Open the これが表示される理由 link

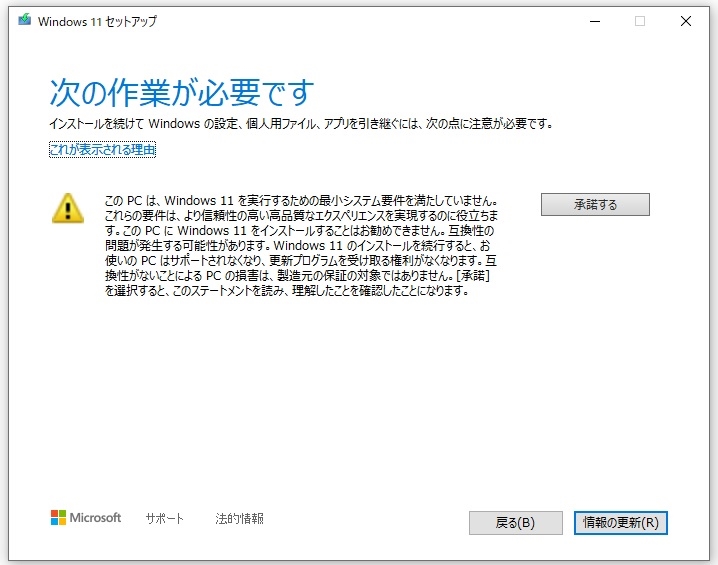coord(103,150)
